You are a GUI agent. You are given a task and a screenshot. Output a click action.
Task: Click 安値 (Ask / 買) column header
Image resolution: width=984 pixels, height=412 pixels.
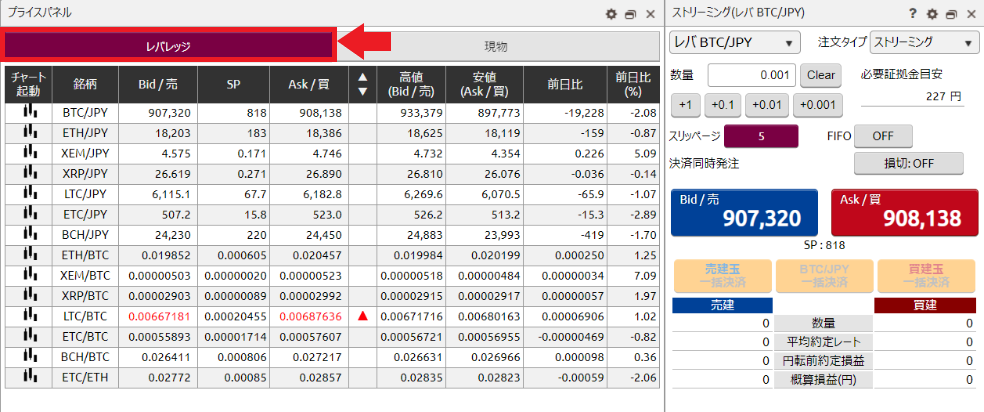(484, 85)
